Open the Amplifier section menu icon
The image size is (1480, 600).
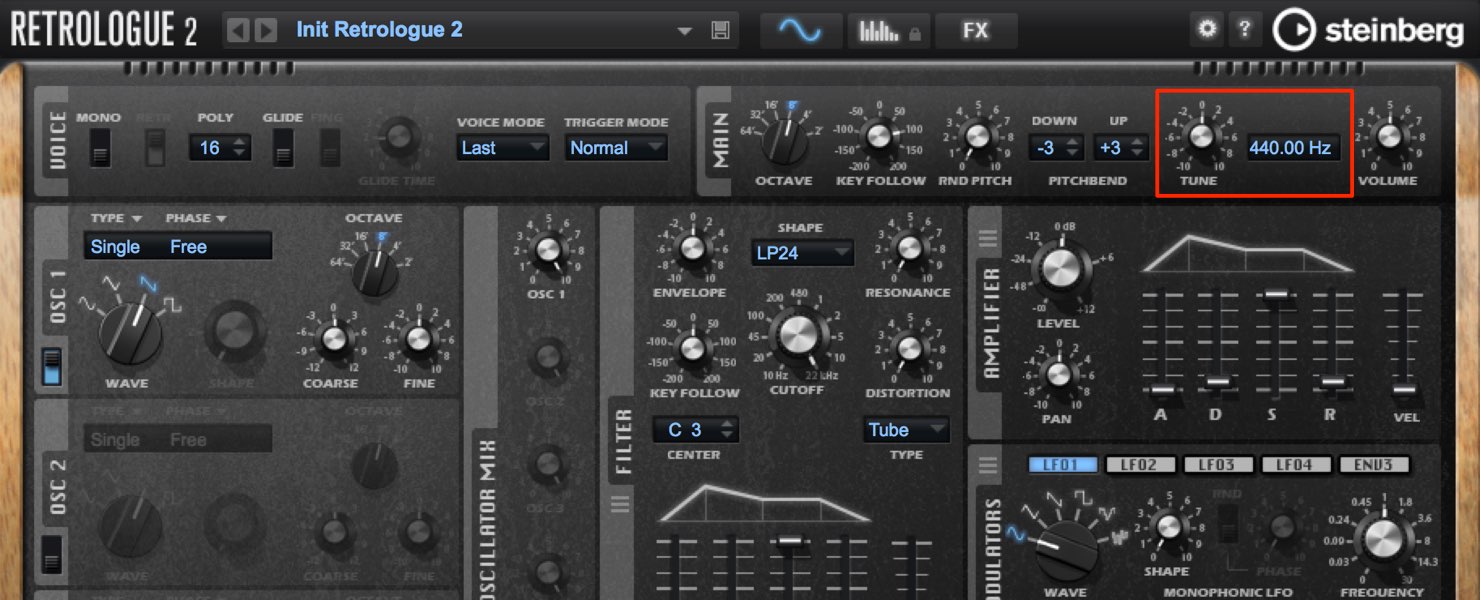click(988, 240)
